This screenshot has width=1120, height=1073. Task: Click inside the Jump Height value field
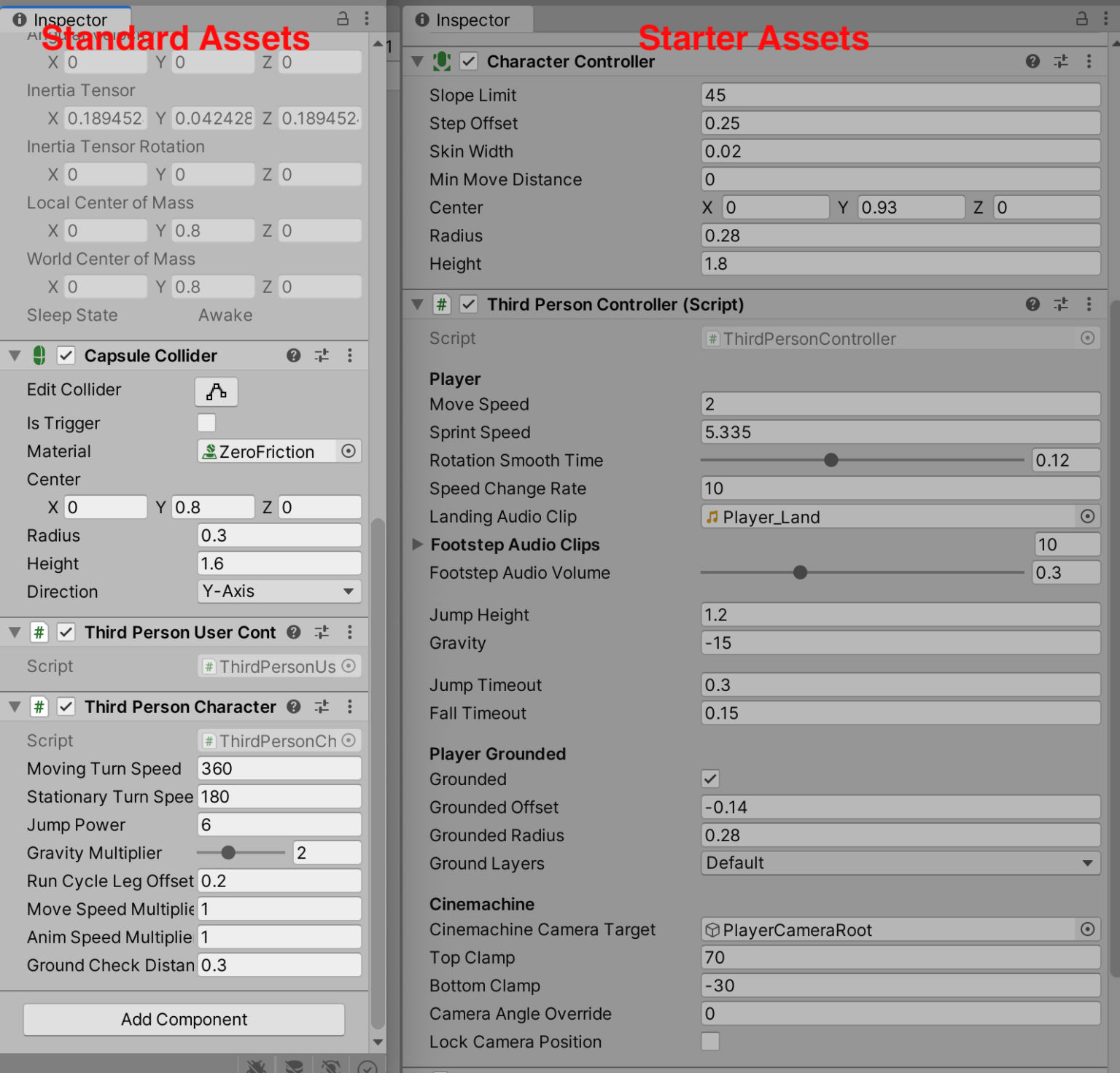coord(901,614)
